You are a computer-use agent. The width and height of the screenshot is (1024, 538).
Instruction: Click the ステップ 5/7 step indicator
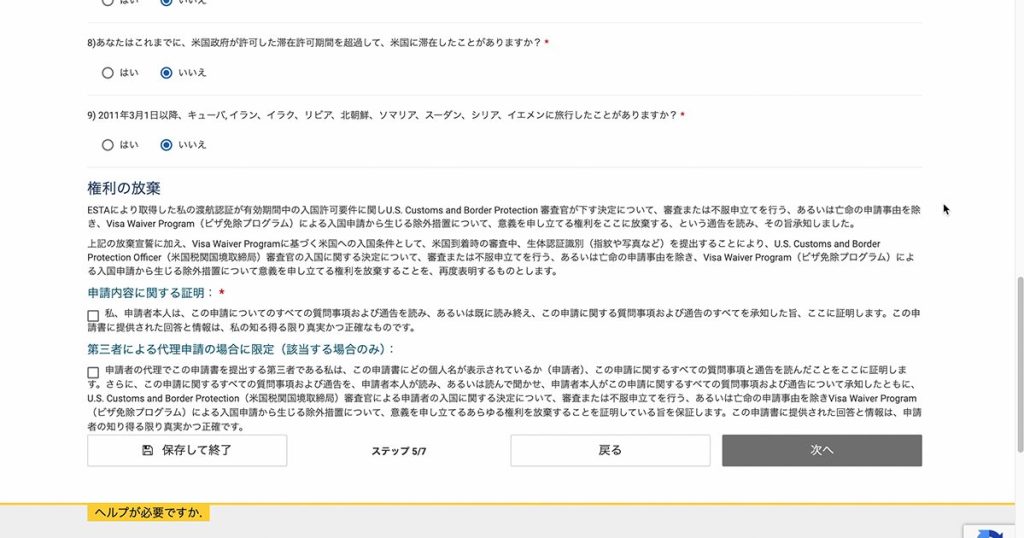coord(398,452)
